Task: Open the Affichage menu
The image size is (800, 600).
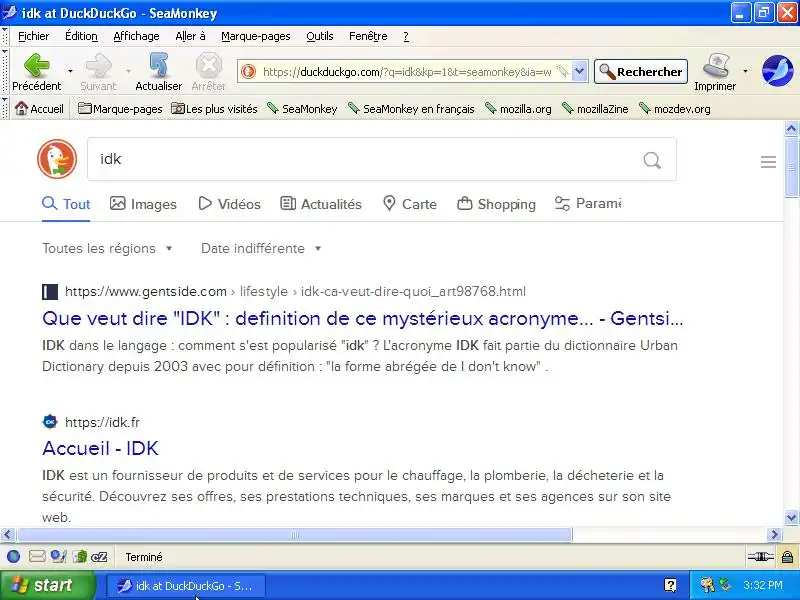Action: point(136,36)
